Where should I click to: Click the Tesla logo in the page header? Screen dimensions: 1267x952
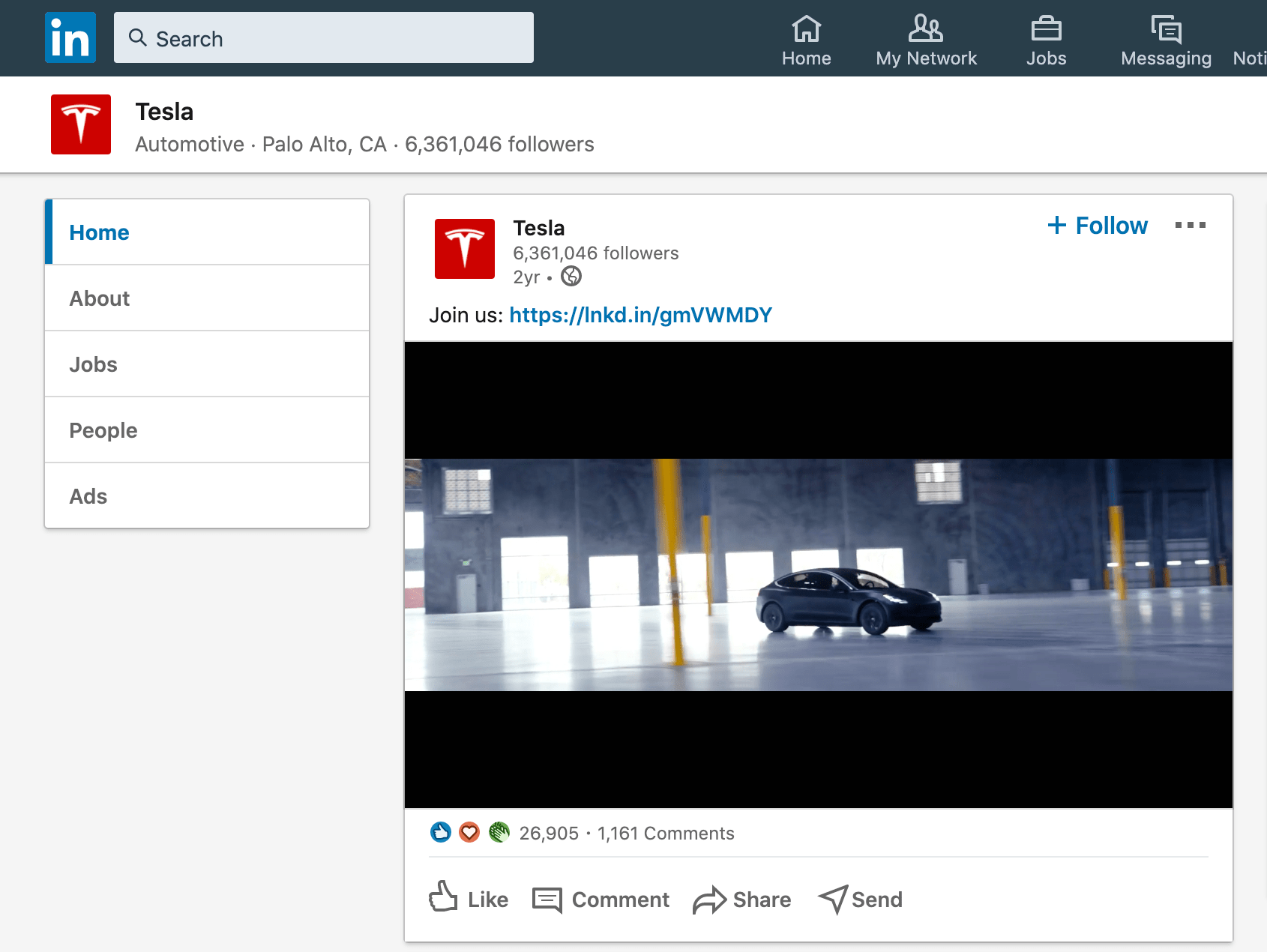click(x=81, y=124)
